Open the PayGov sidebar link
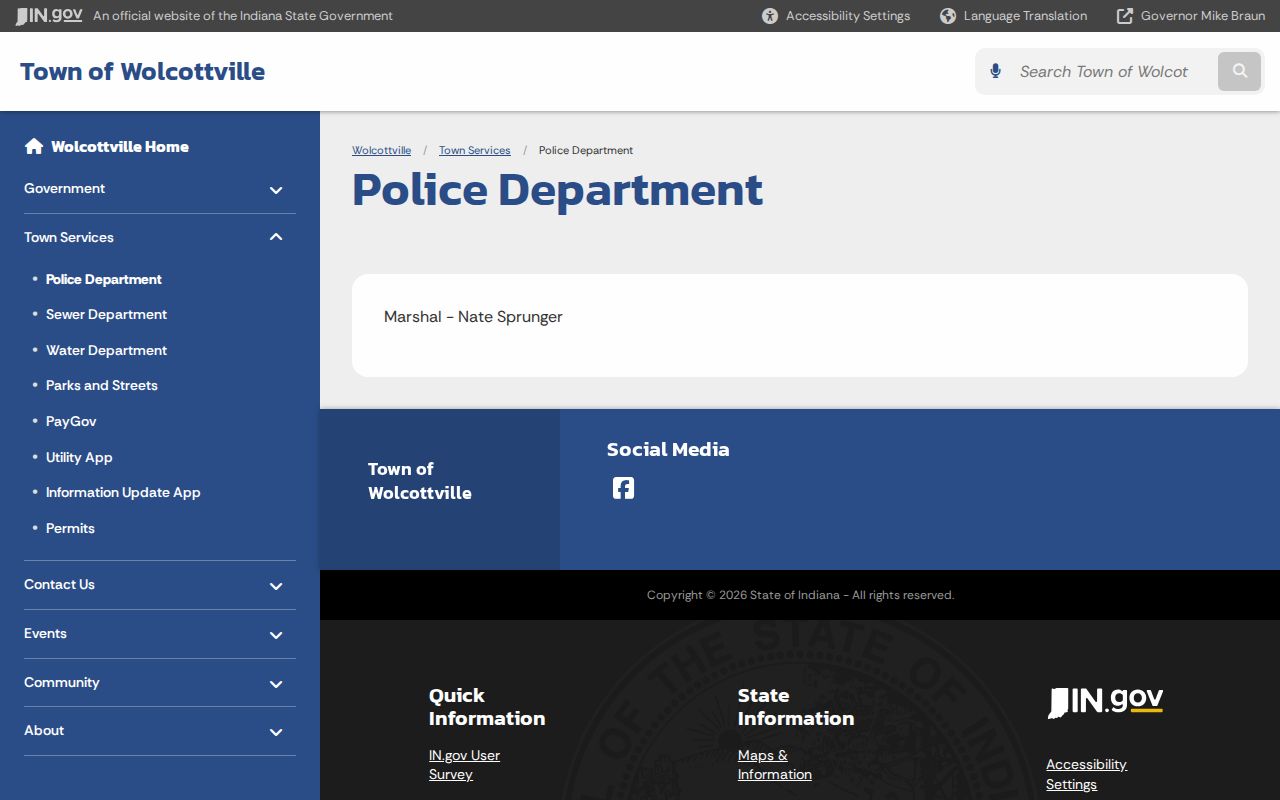Image resolution: width=1280 pixels, height=800 pixels. (71, 421)
